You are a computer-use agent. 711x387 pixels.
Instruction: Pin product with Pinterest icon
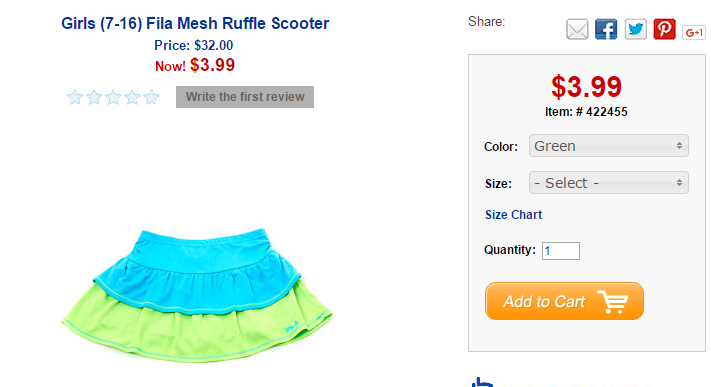pyautogui.click(x=664, y=29)
